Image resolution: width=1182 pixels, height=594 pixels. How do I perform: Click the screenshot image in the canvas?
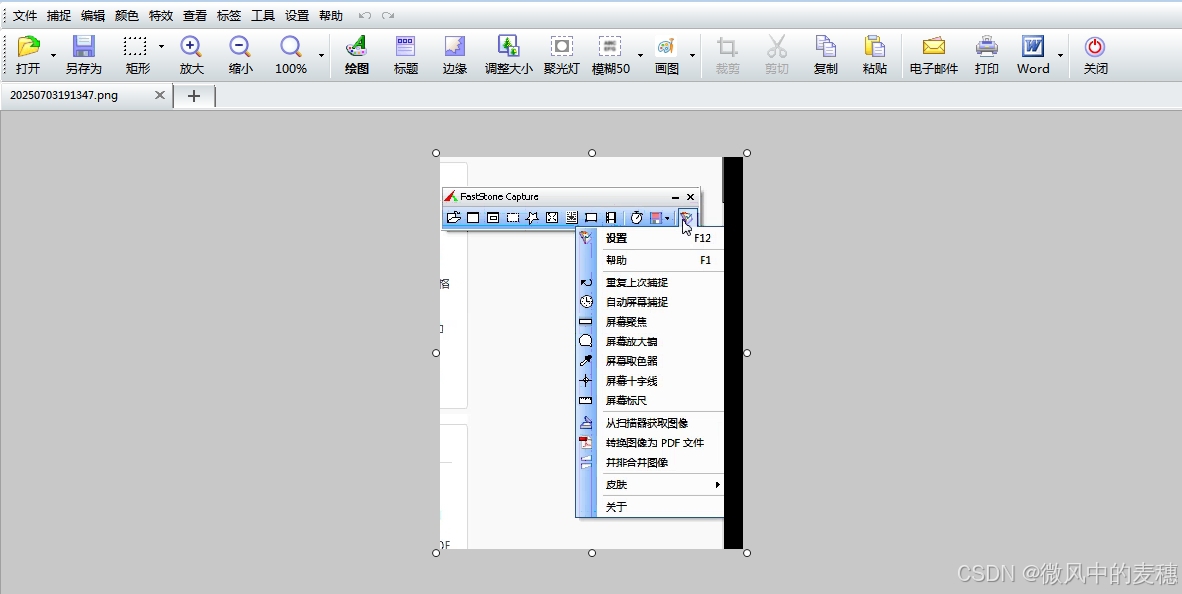591,353
